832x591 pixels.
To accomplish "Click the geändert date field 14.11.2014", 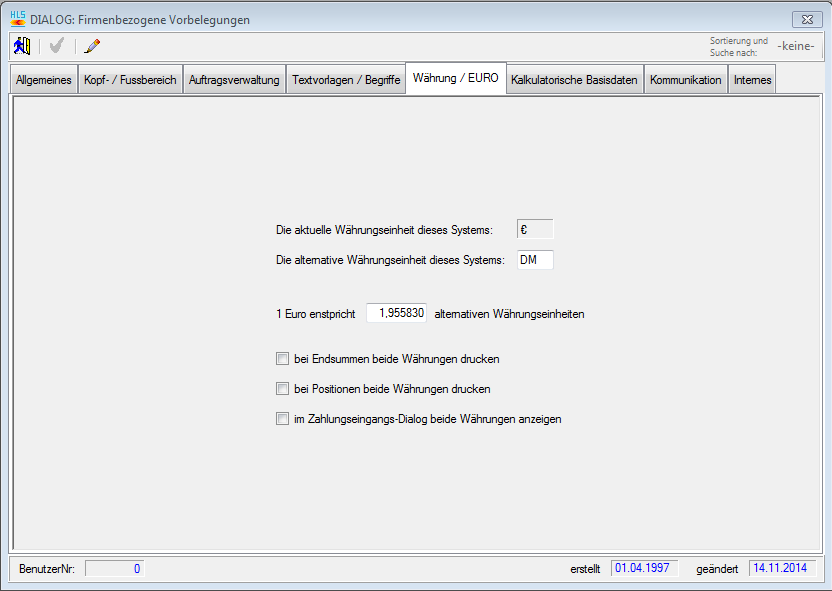I will click(x=782, y=569).
